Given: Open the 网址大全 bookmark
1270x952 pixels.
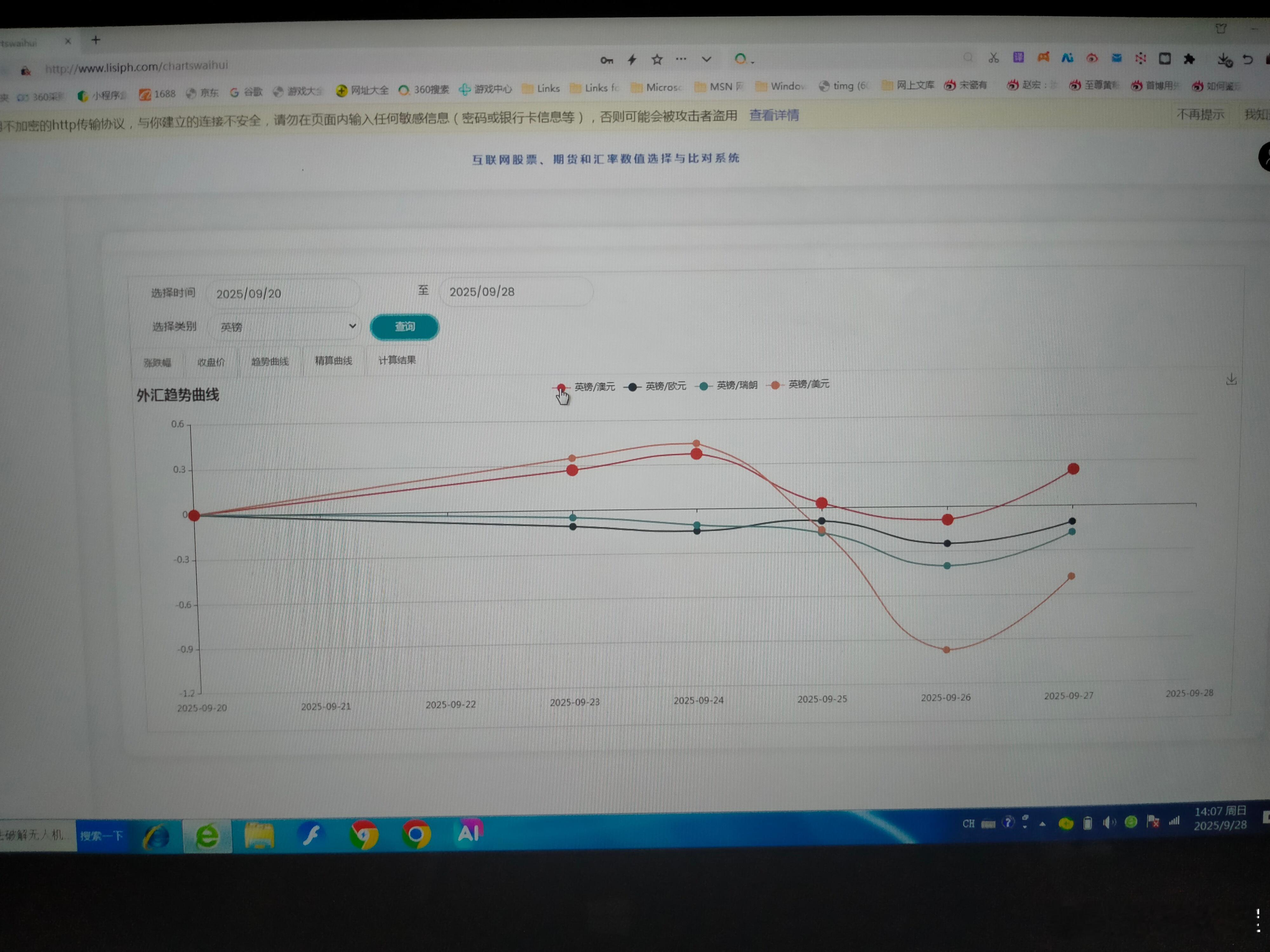Looking at the screenshot, I should [362, 90].
